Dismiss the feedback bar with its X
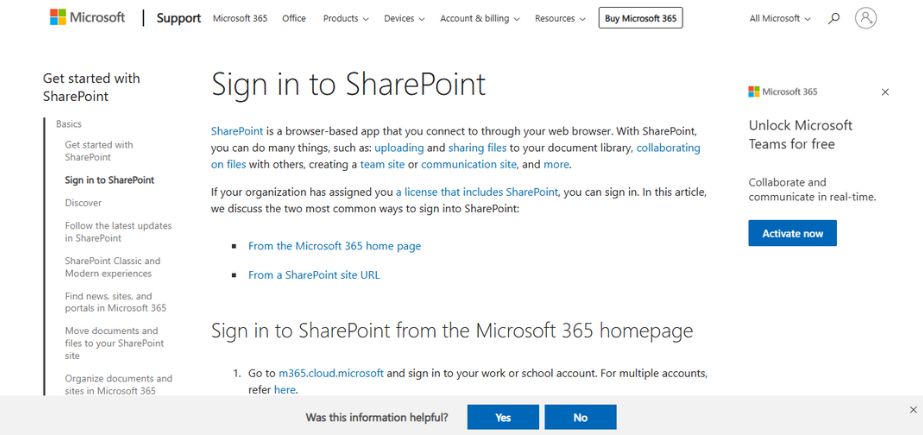 click(913, 410)
